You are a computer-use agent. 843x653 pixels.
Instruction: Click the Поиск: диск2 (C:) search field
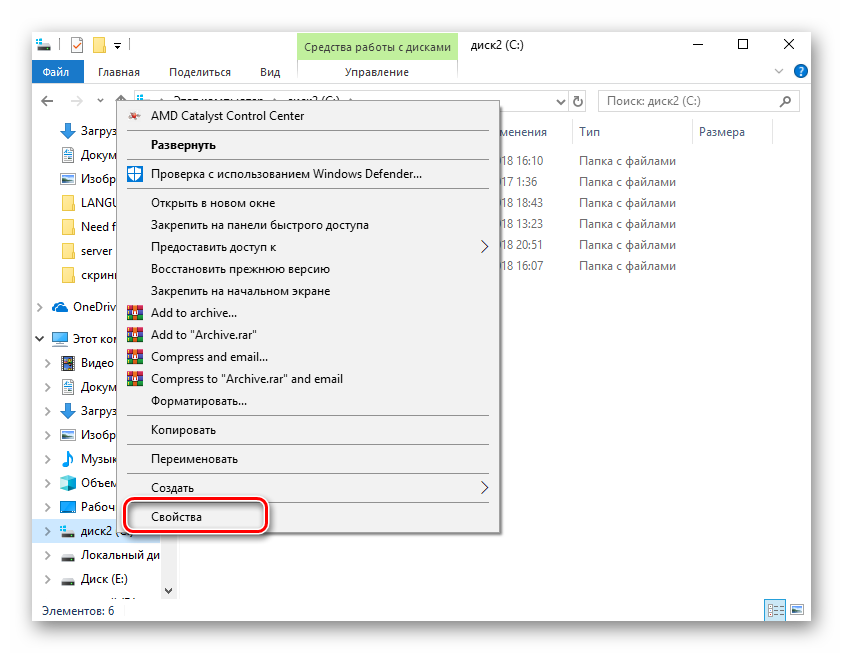click(690, 101)
